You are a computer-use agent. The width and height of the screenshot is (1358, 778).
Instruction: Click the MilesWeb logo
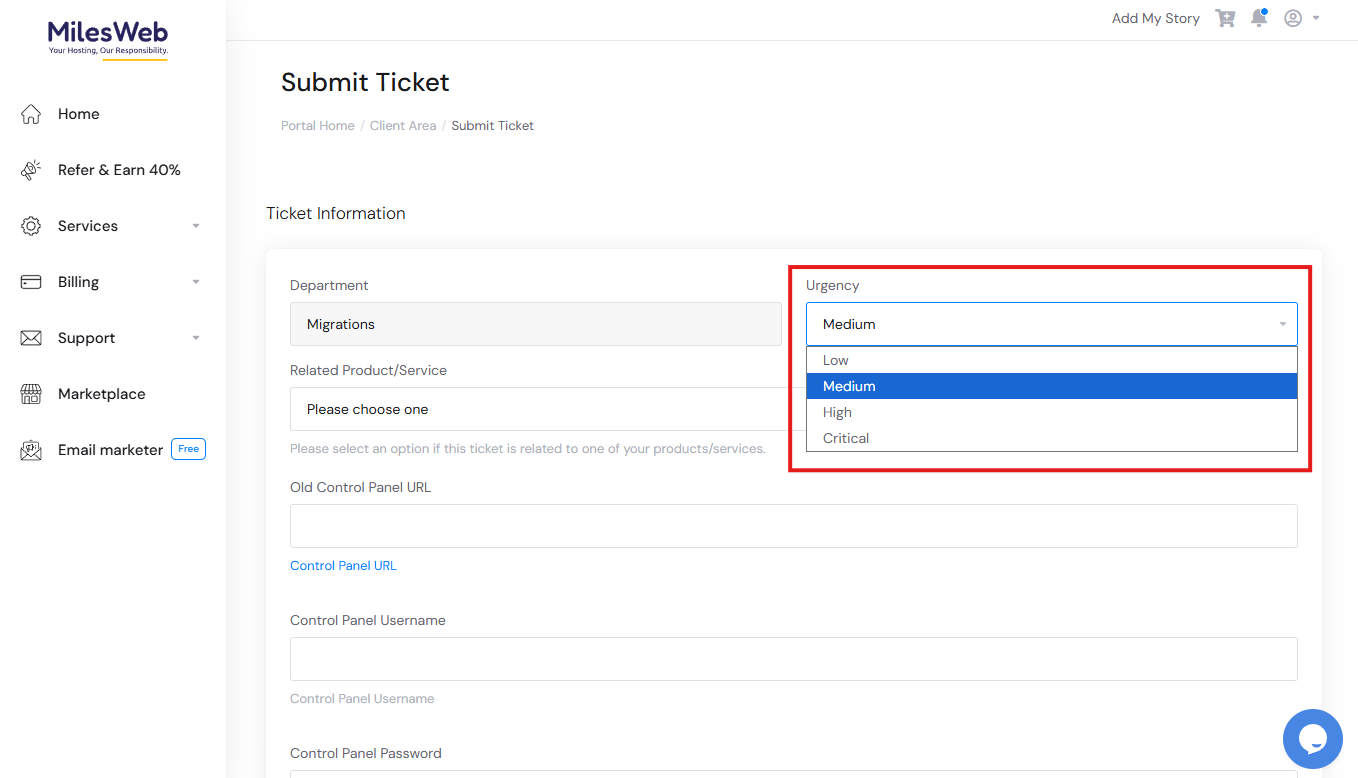[108, 39]
